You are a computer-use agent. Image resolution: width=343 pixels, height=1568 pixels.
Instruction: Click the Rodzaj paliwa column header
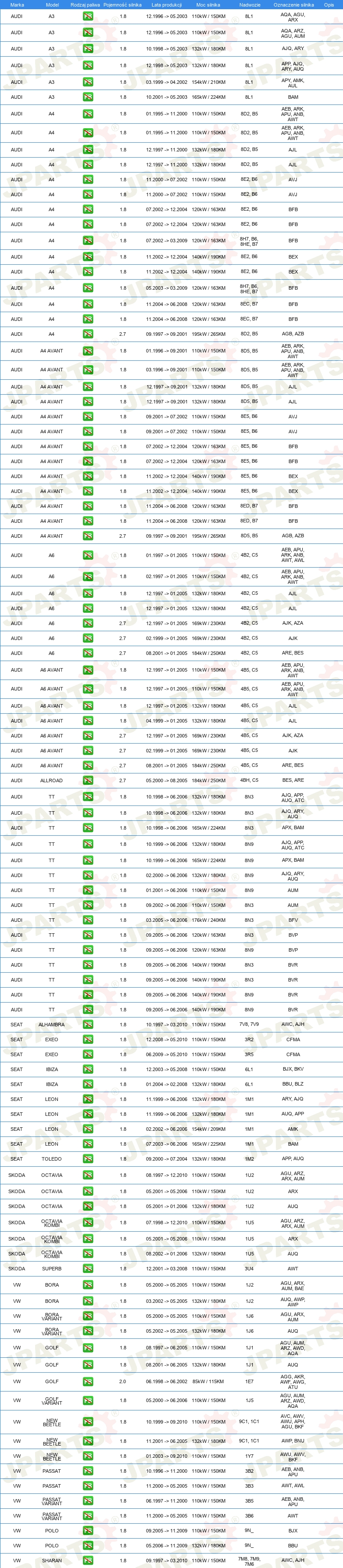(85, 4)
